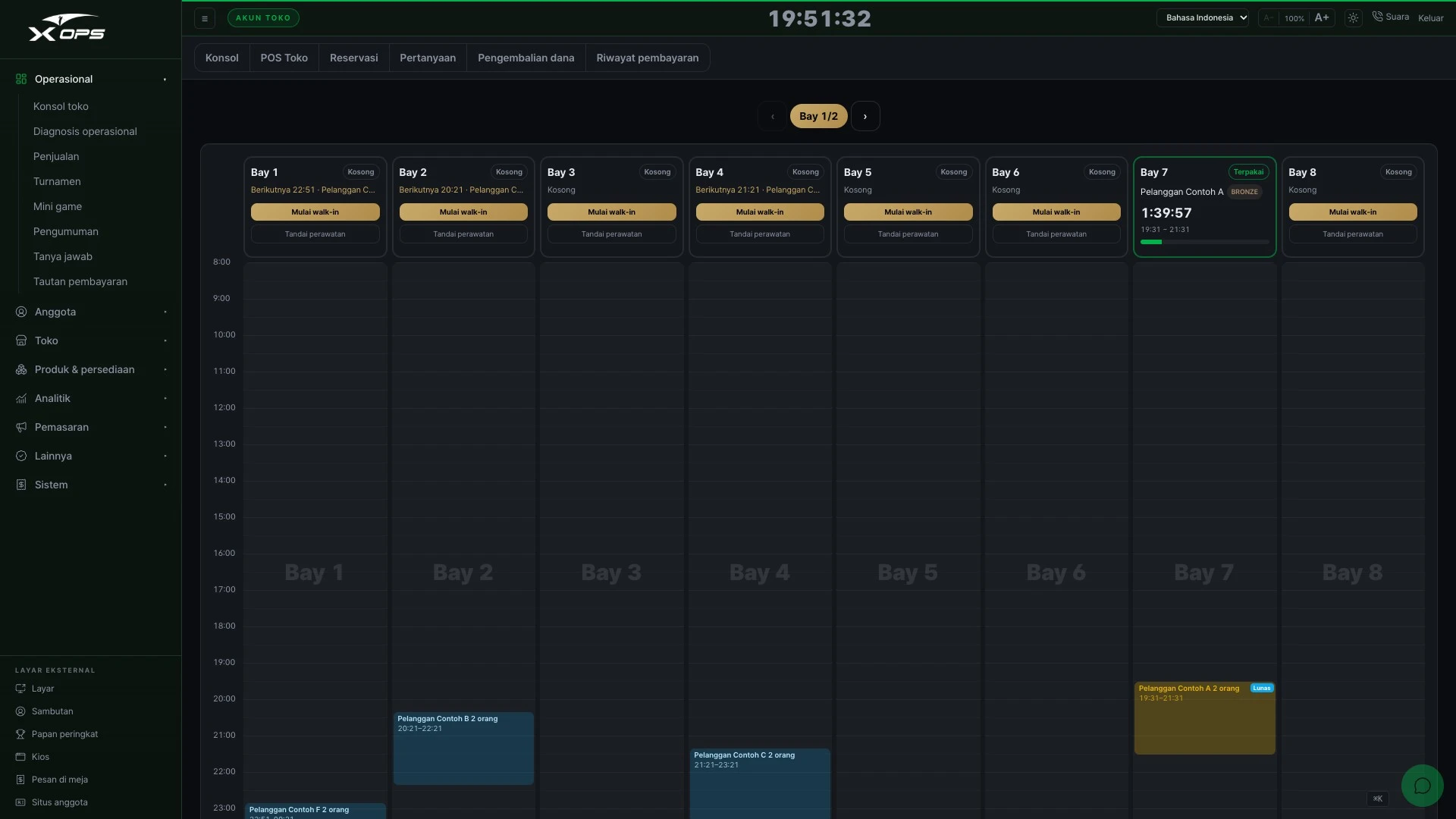Screen dimensions: 1456x819
Task: Click Keluar to log out
Action: pyautogui.click(x=1430, y=17)
